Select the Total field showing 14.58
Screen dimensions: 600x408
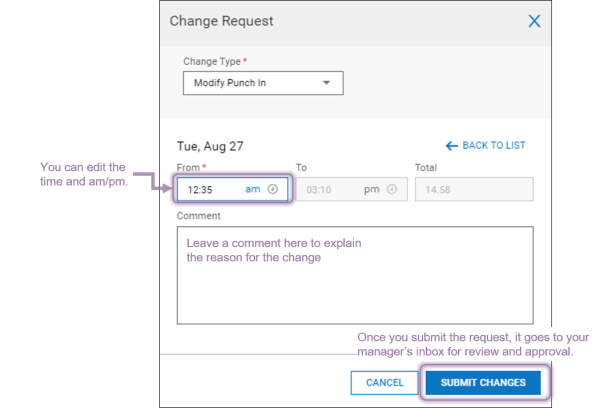[473, 189]
